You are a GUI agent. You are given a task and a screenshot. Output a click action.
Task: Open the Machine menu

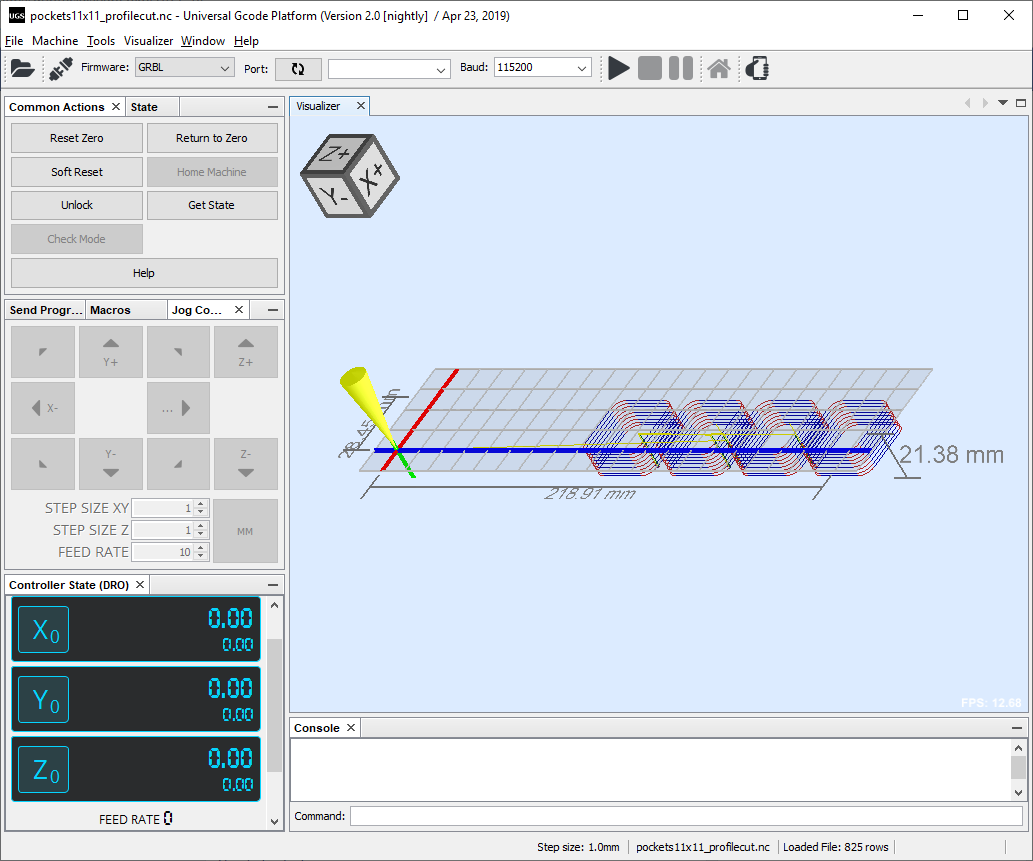click(x=55, y=41)
